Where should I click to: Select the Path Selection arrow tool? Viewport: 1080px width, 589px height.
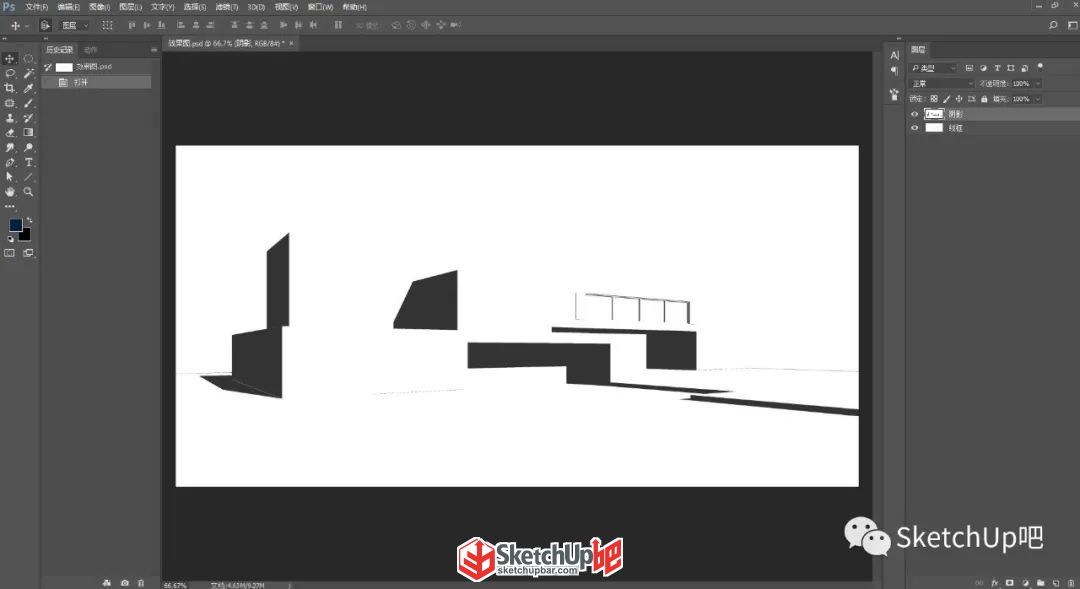[10, 177]
